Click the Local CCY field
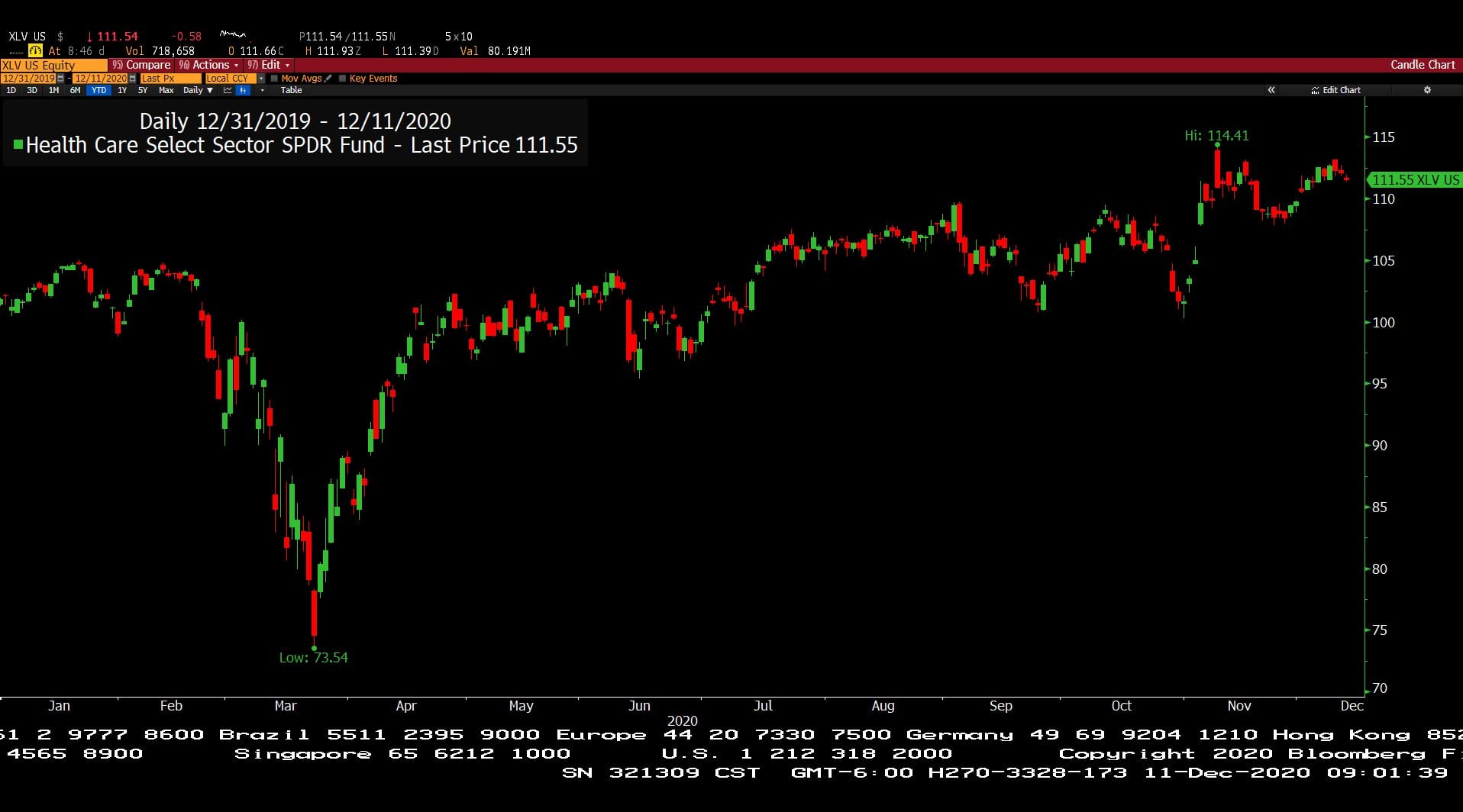 [231, 79]
